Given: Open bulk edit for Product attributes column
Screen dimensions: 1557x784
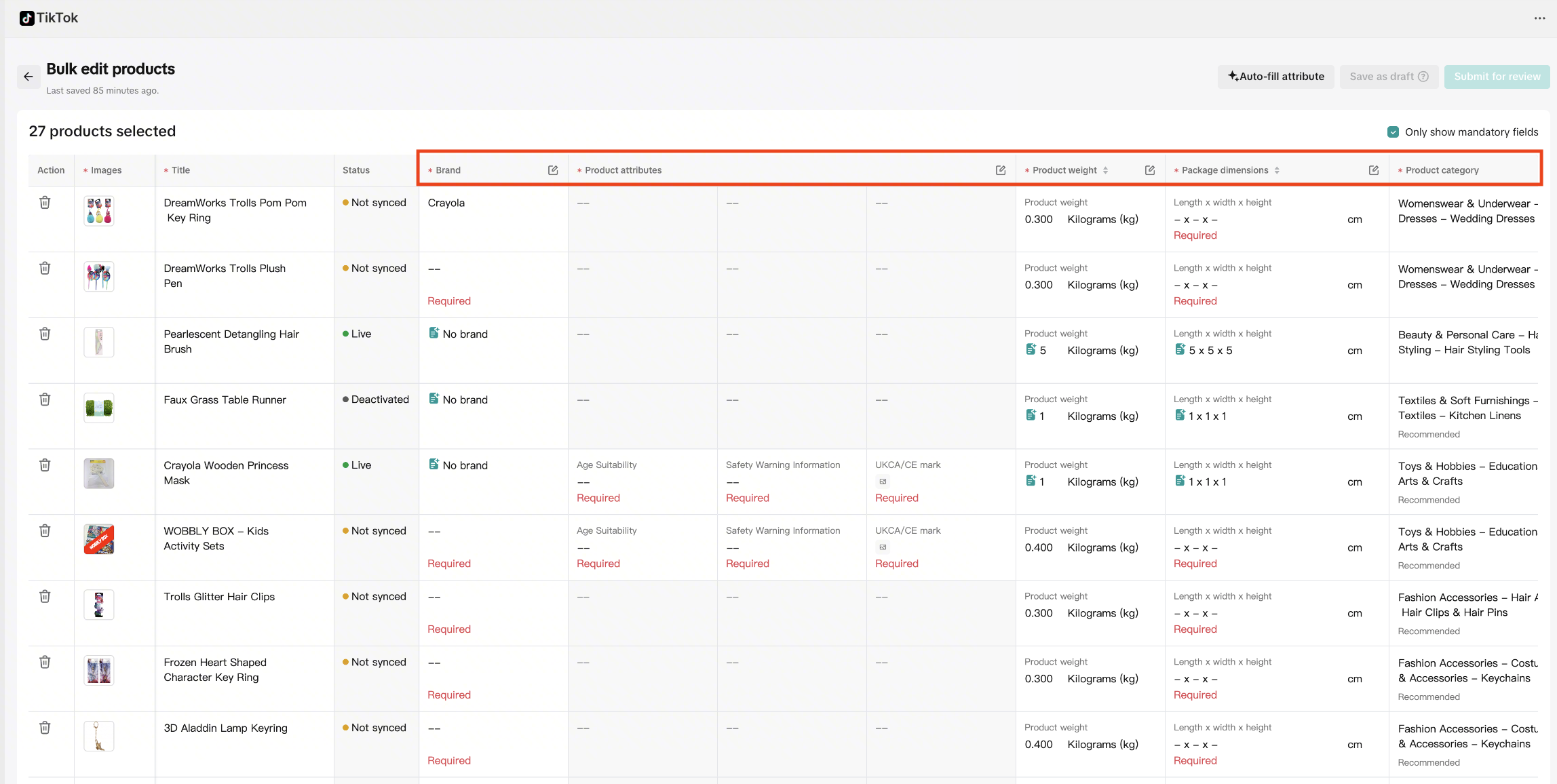Looking at the screenshot, I should point(1001,170).
